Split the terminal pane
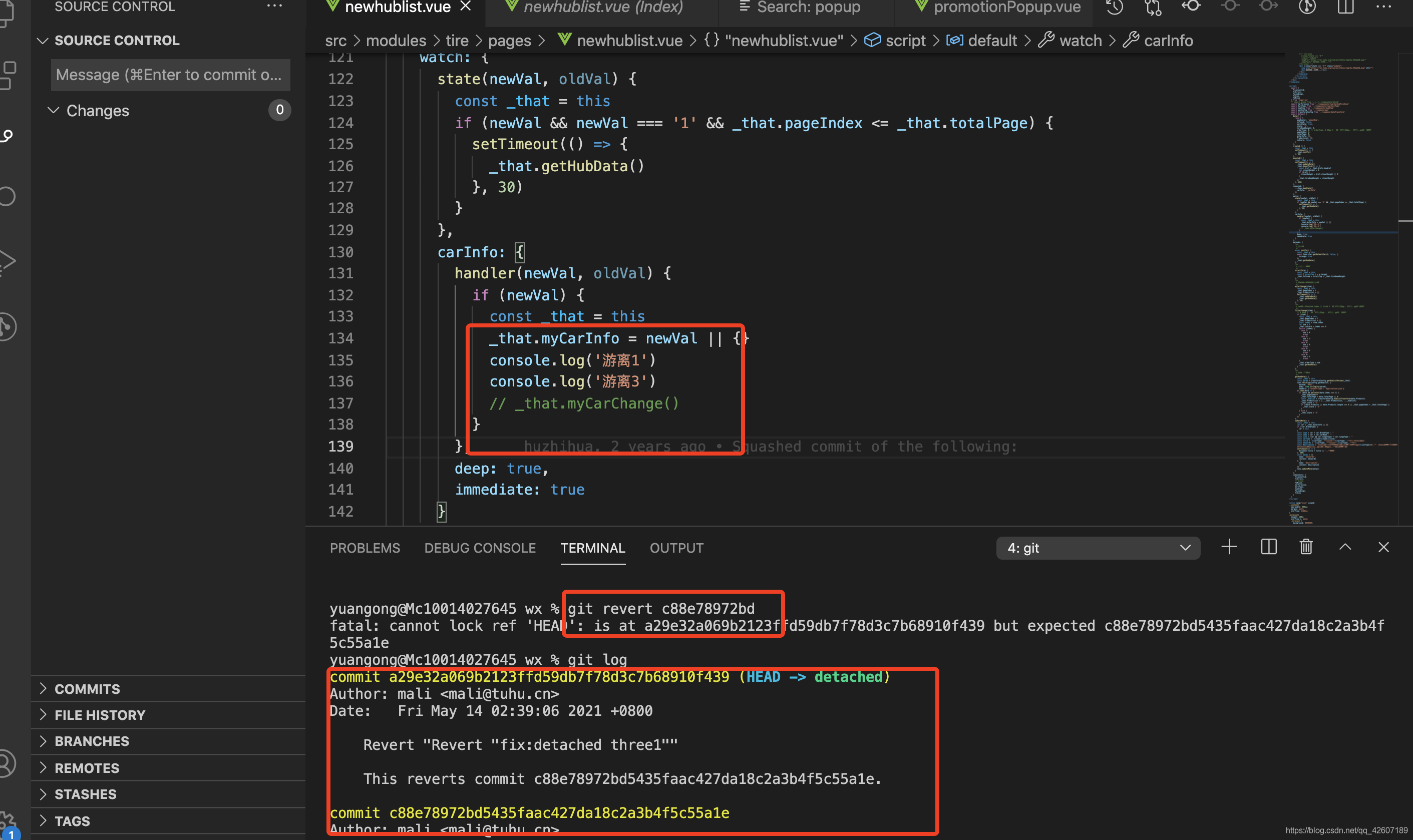 tap(1269, 547)
